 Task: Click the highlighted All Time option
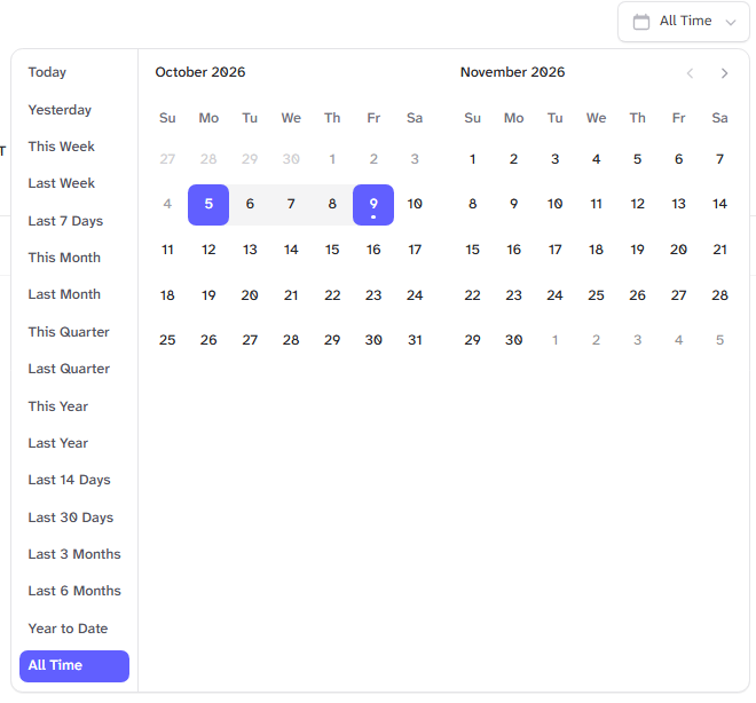coord(74,666)
